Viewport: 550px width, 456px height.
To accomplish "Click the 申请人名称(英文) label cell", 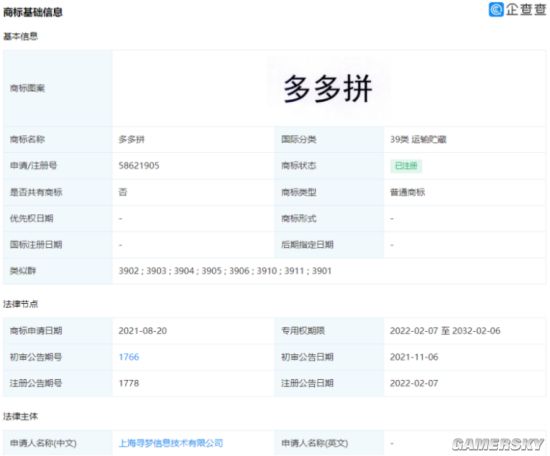I will [x=329, y=443].
